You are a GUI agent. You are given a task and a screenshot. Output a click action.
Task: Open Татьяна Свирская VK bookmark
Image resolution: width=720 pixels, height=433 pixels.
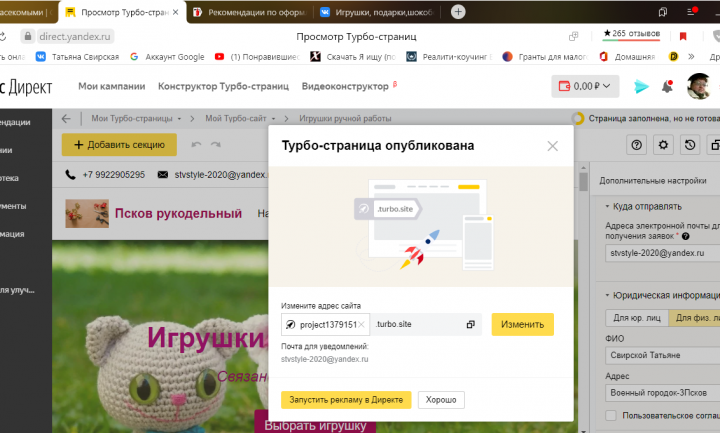coord(78,57)
